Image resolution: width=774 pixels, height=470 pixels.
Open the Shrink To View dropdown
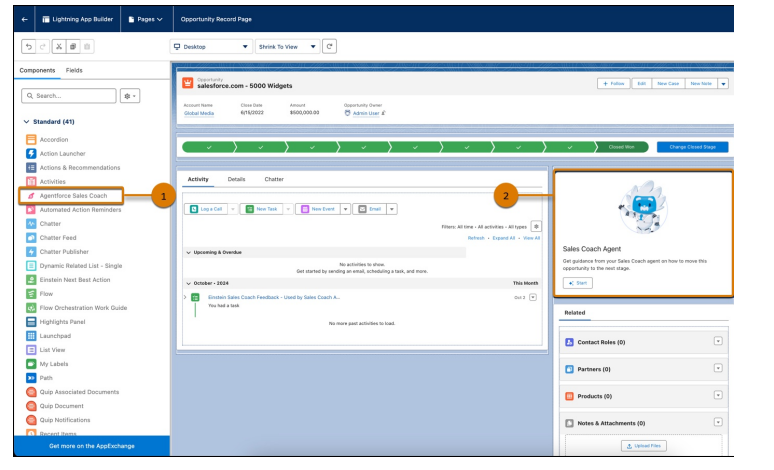(287, 46)
